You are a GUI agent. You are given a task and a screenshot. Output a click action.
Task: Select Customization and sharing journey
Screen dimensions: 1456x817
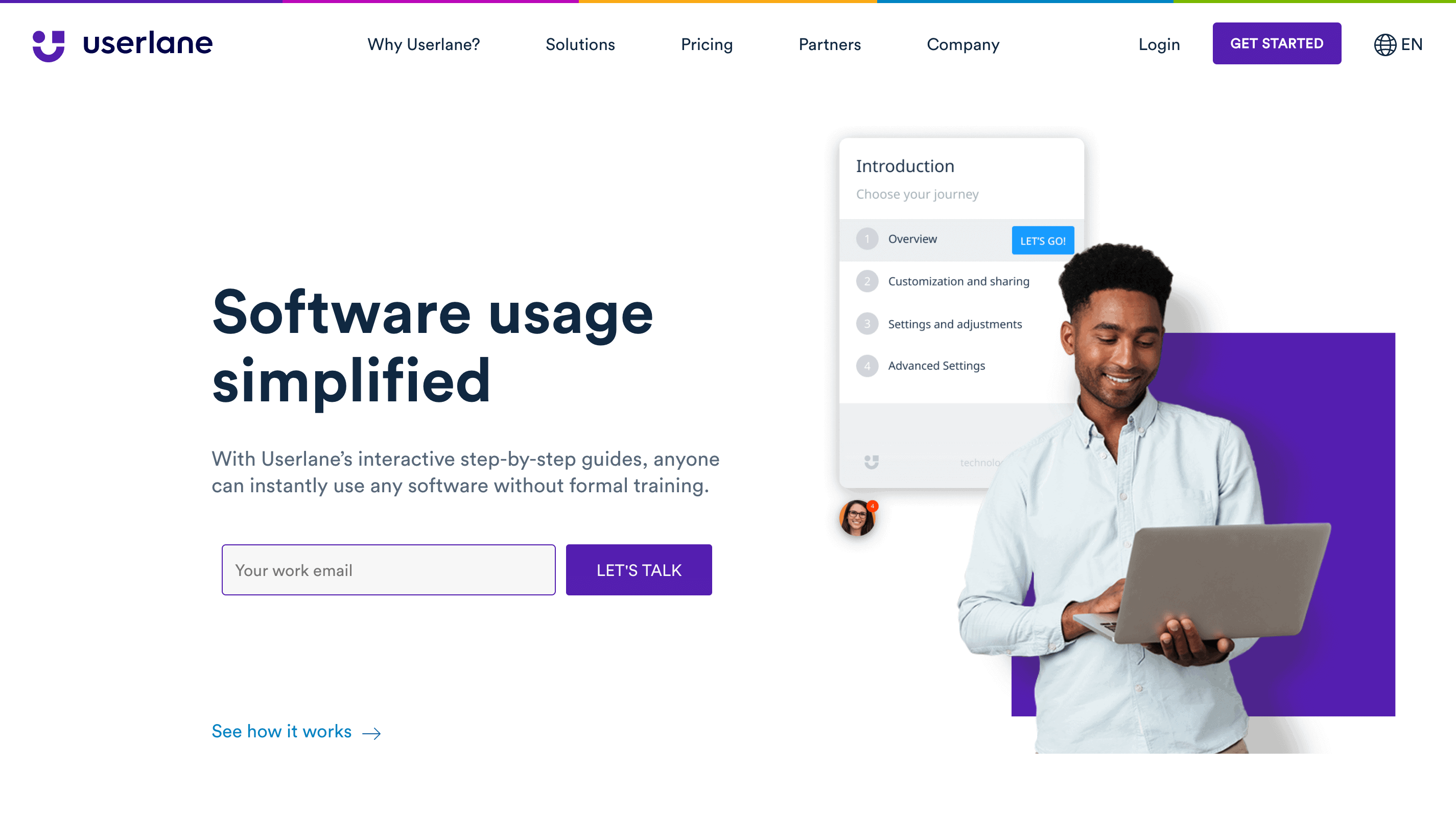pos(958,281)
